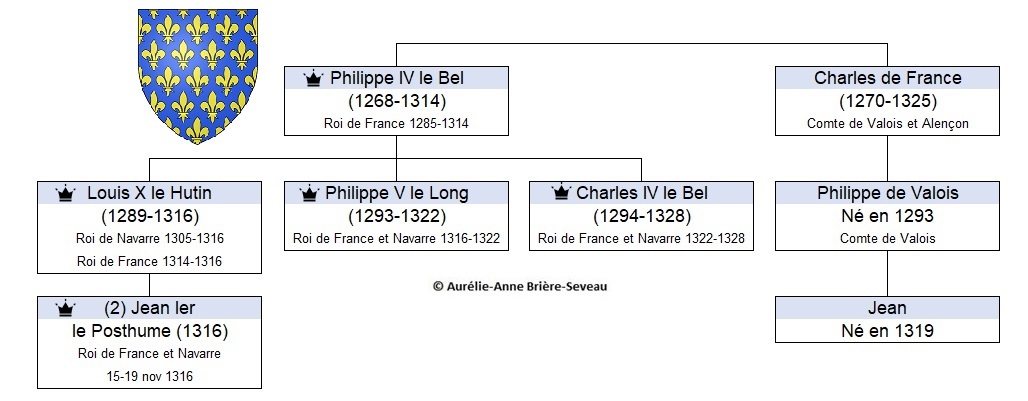Click "Roi de Navarre 1305-1316" line
The height and width of the screenshot is (401, 1028).
(149, 239)
